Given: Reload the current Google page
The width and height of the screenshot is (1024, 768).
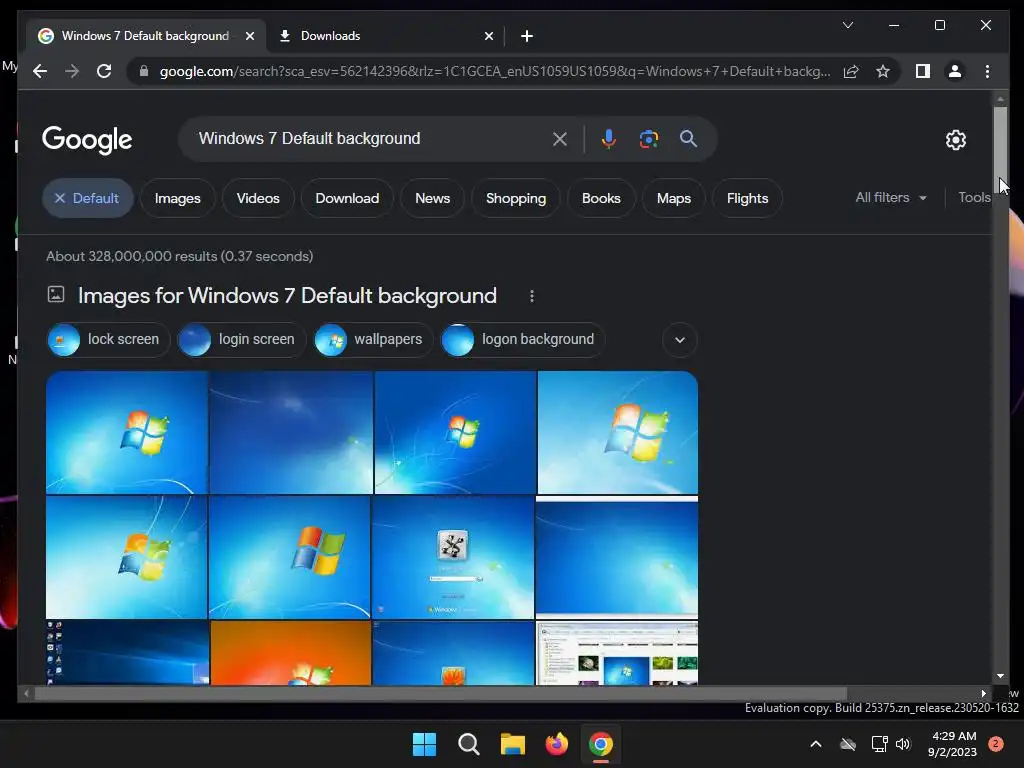Looking at the screenshot, I should 104,71.
